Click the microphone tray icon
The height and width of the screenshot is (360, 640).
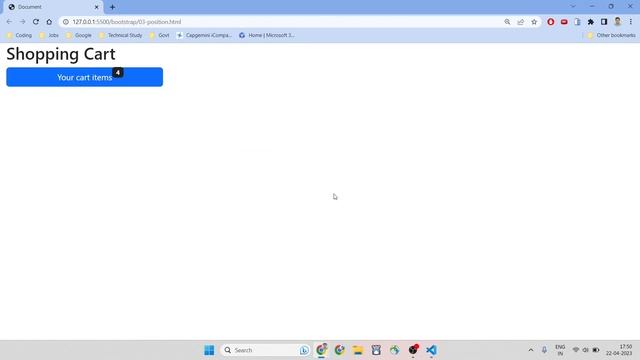tap(544, 350)
